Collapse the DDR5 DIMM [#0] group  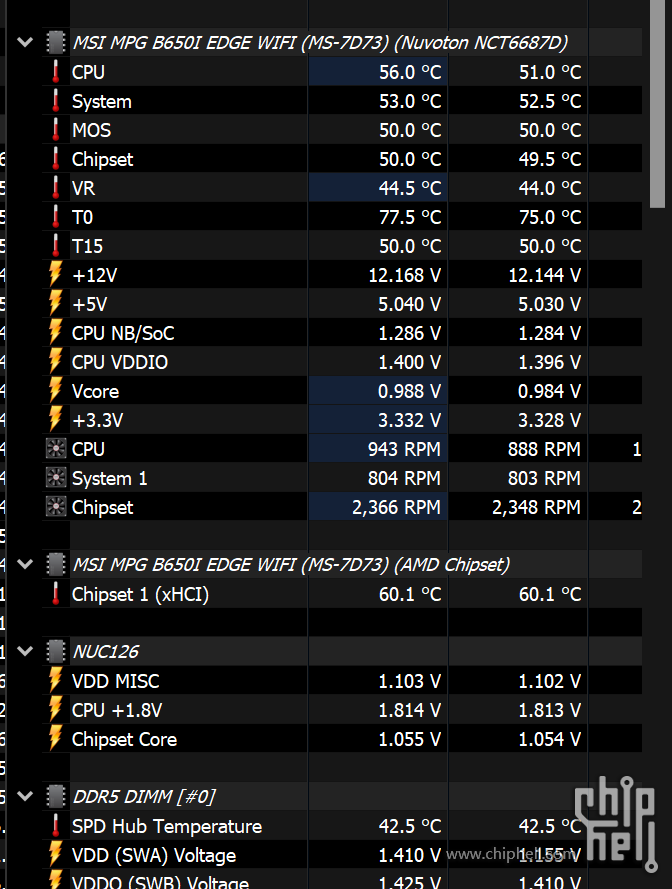click(25, 796)
